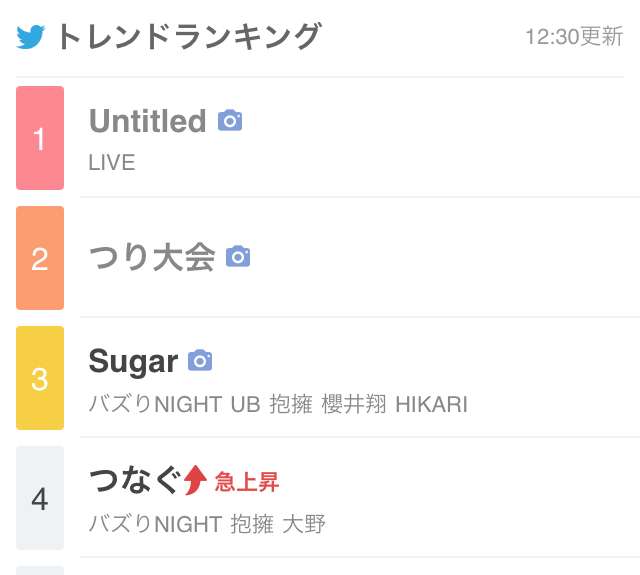Click the 大野 related keyword
Image resolution: width=640 pixels, height=575 pixels.
click(304, 524)
